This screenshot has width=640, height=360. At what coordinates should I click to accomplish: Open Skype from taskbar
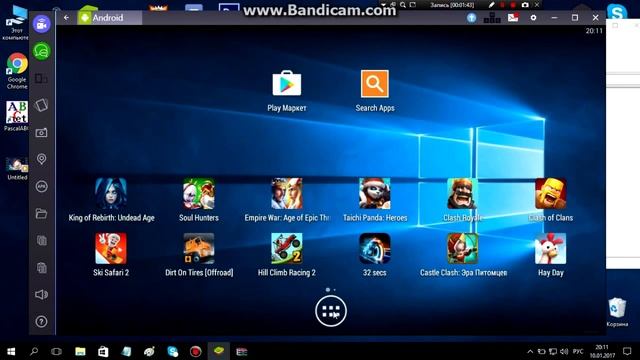click(173, 351)
